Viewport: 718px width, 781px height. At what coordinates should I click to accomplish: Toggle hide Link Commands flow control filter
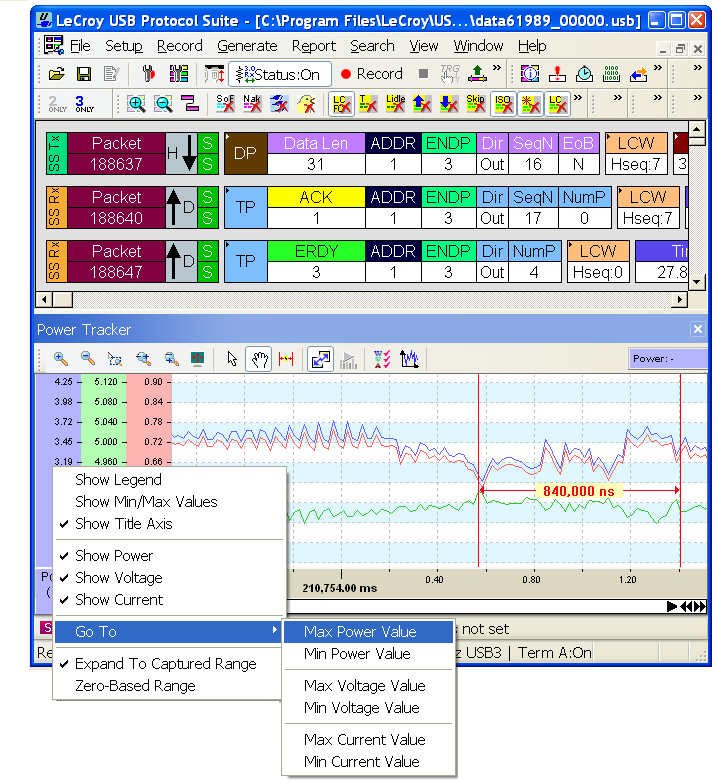click(x=342, y=104)
